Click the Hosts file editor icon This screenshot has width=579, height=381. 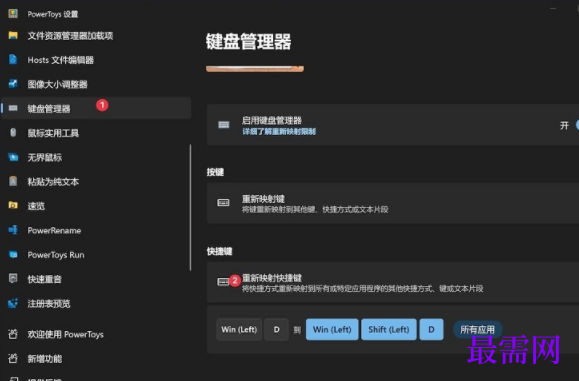(13, 59)
